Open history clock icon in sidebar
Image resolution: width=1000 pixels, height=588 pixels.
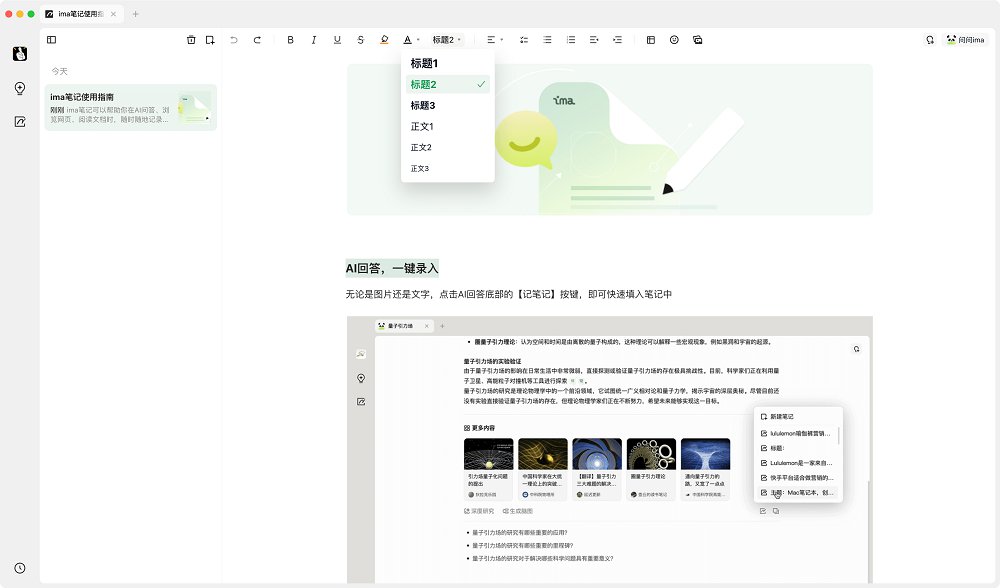[x=20, y=568]
